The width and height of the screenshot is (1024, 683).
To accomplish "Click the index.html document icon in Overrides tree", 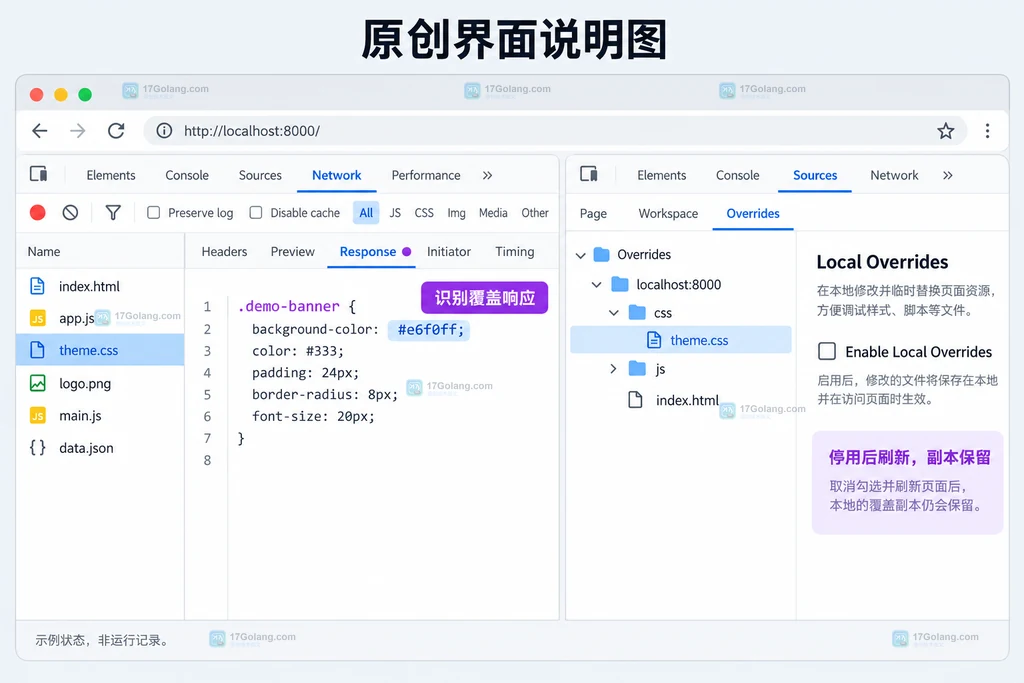I will (x=635, y=400).
